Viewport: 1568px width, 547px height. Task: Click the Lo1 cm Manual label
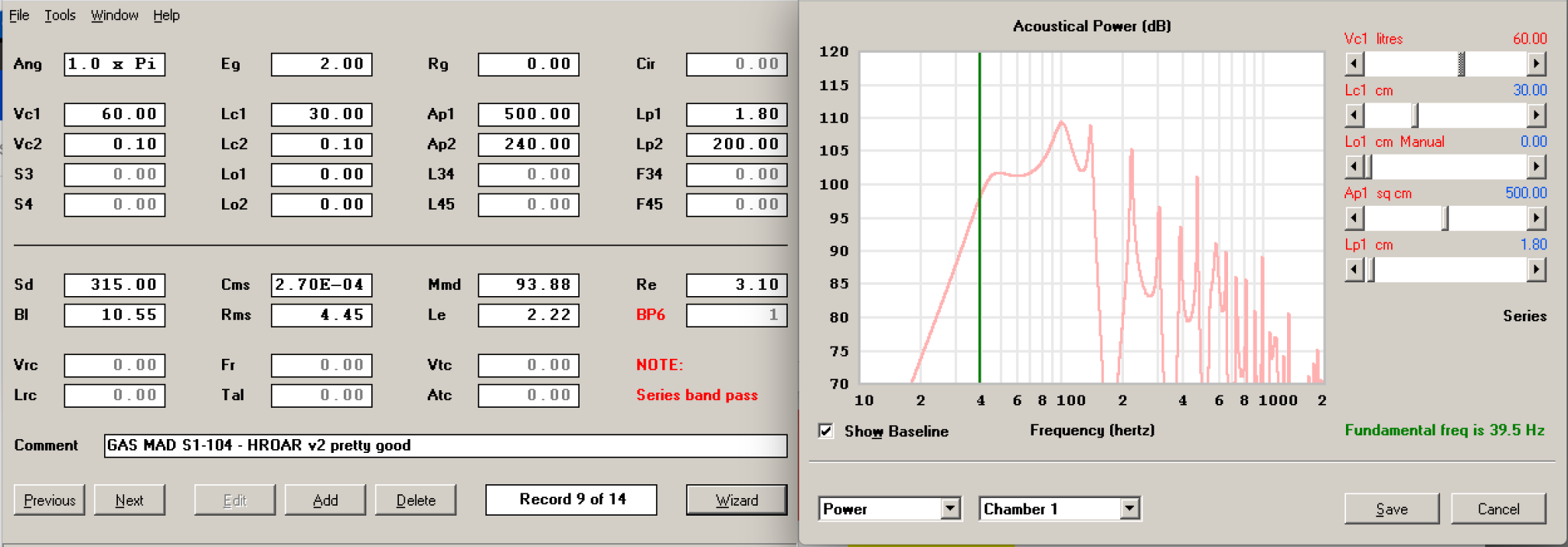pos(1395,142)
